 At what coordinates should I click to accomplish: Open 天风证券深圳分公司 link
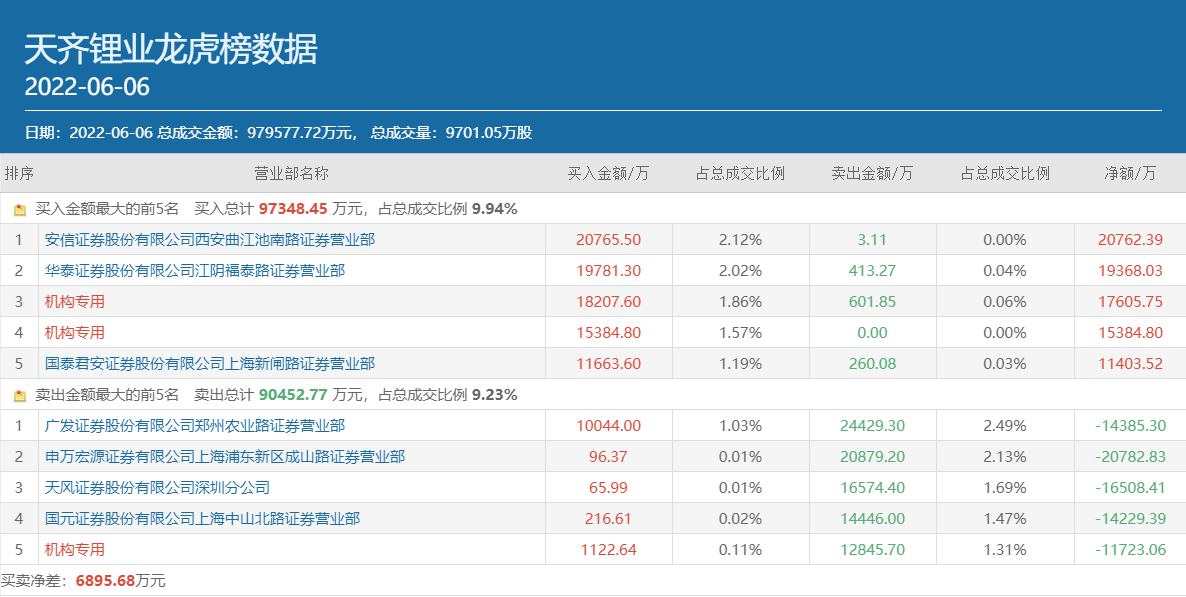point(157,488)
